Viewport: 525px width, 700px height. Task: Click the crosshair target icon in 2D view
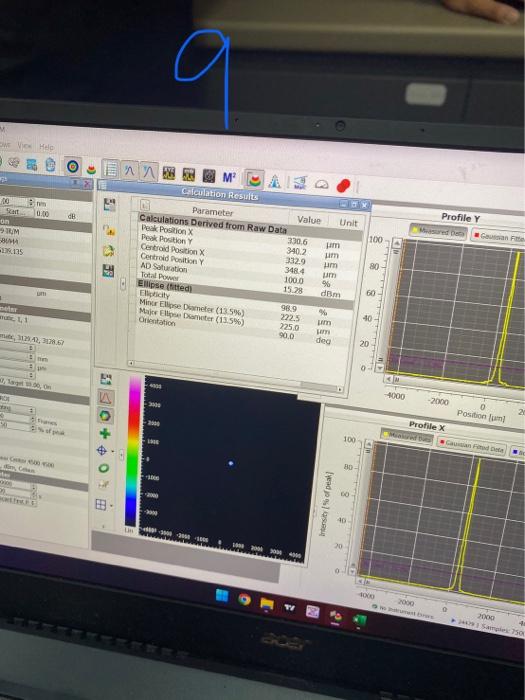[102, 450]
